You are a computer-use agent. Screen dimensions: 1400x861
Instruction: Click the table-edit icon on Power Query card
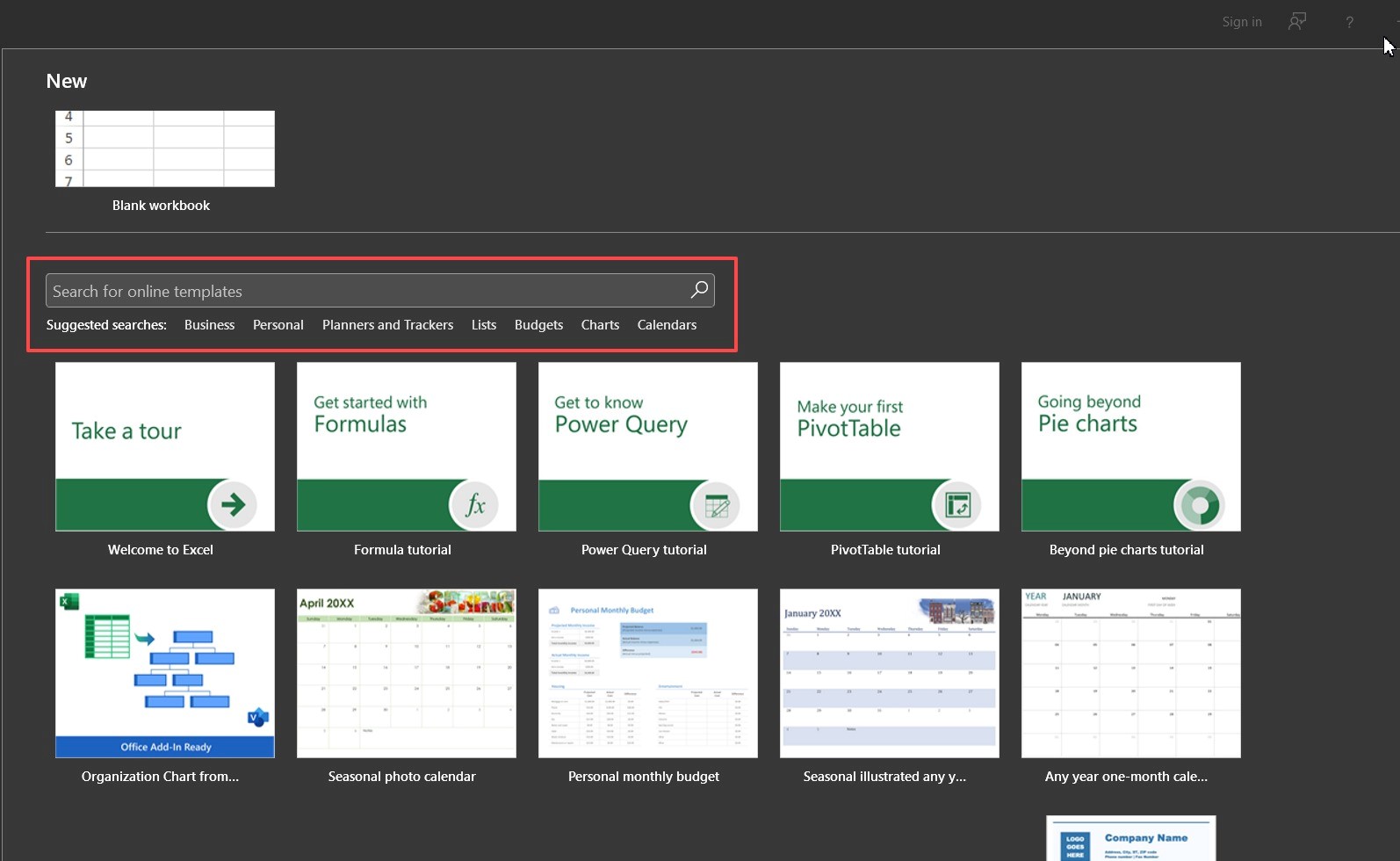[x=716, y=504]
